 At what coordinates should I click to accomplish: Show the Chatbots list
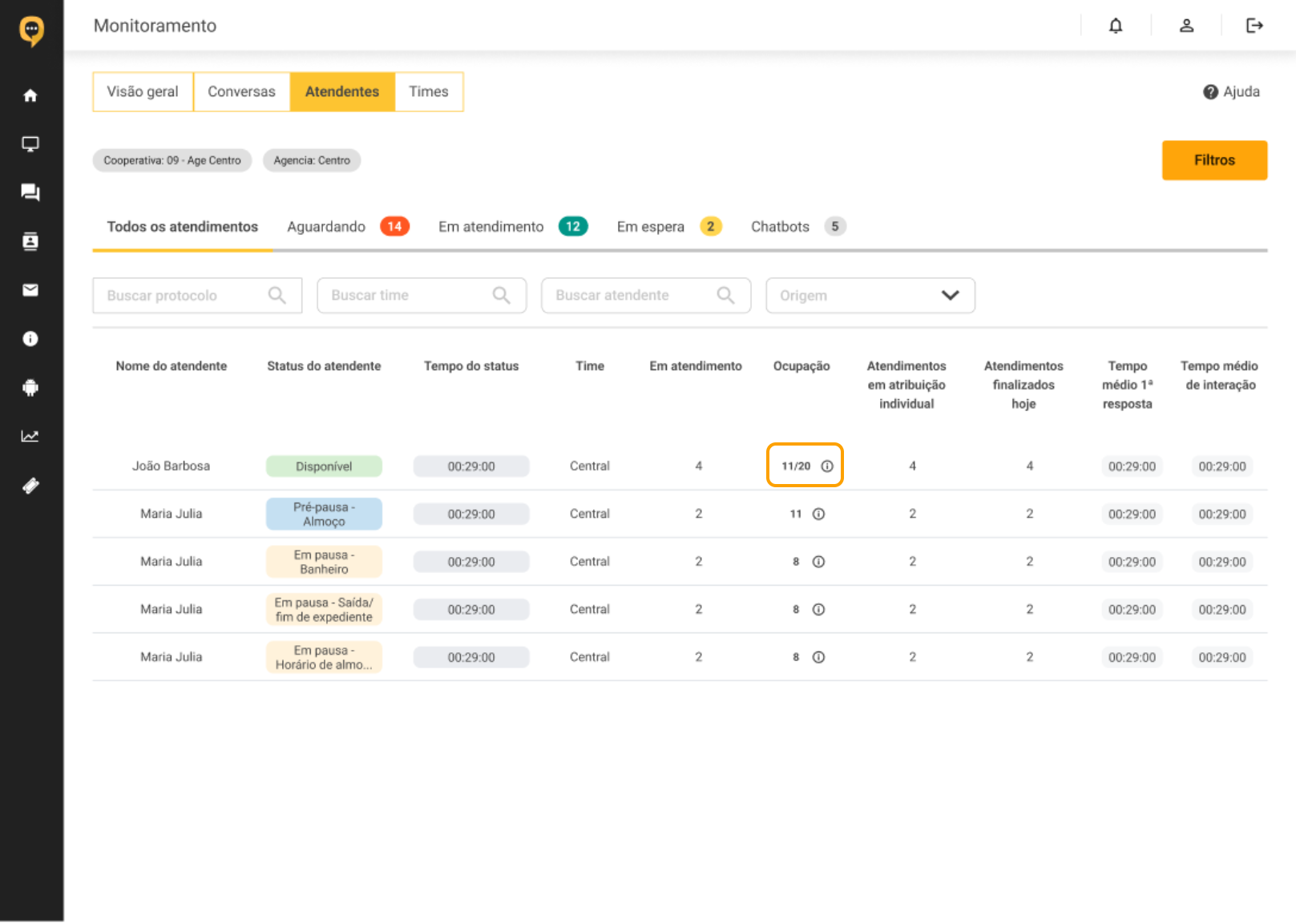click(798, 227)
